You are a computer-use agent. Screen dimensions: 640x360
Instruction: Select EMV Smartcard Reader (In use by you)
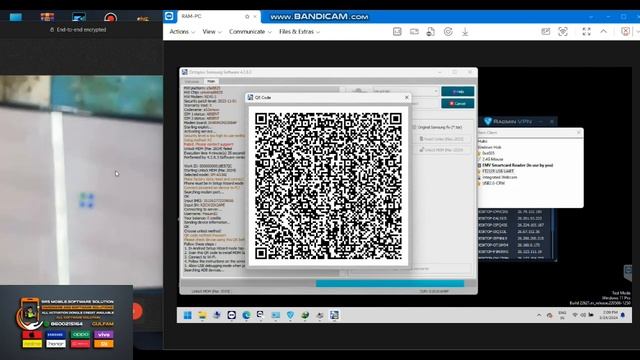point(517,165)
